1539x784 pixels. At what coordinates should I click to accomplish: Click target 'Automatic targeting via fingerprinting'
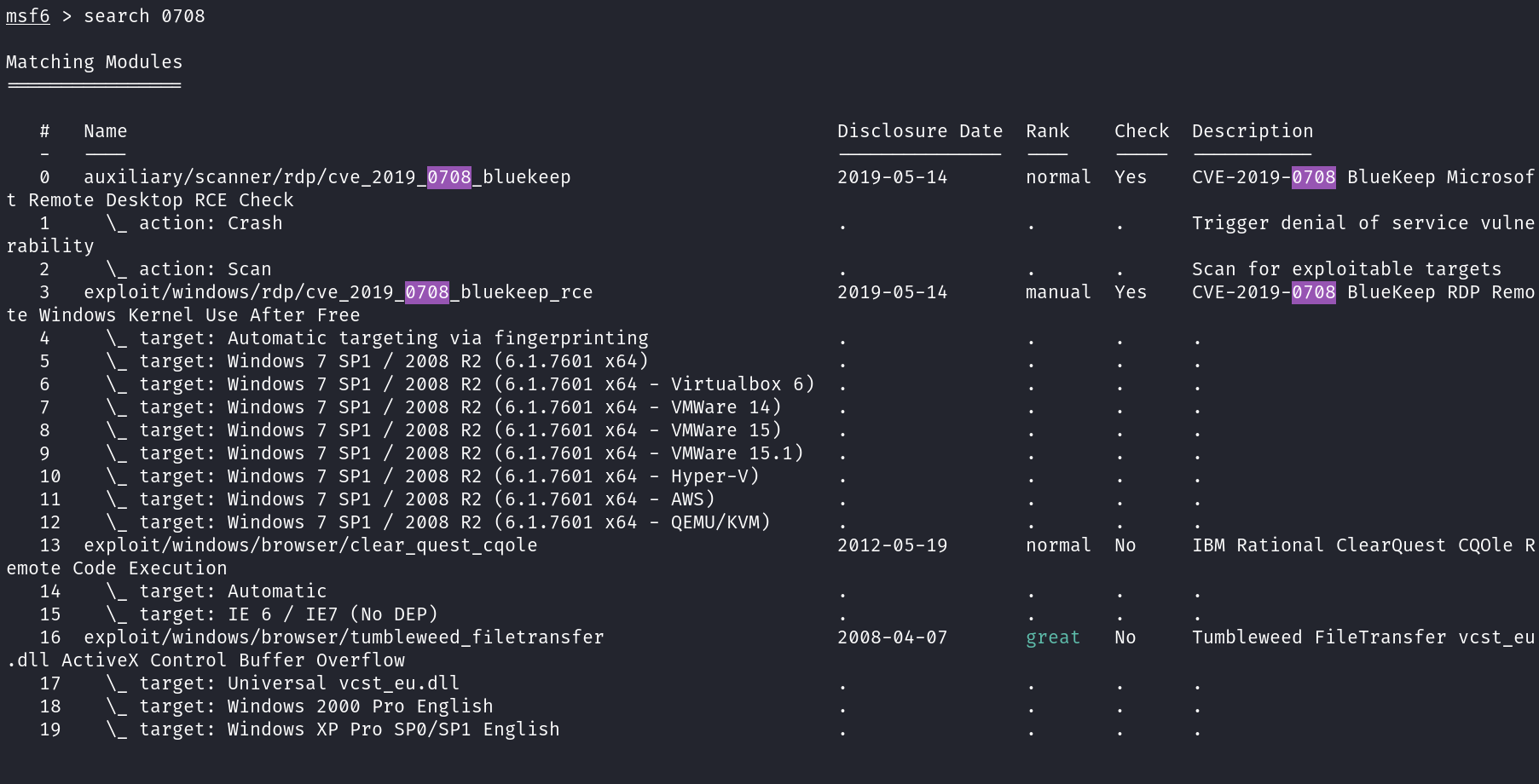click(x=393, y=338)
